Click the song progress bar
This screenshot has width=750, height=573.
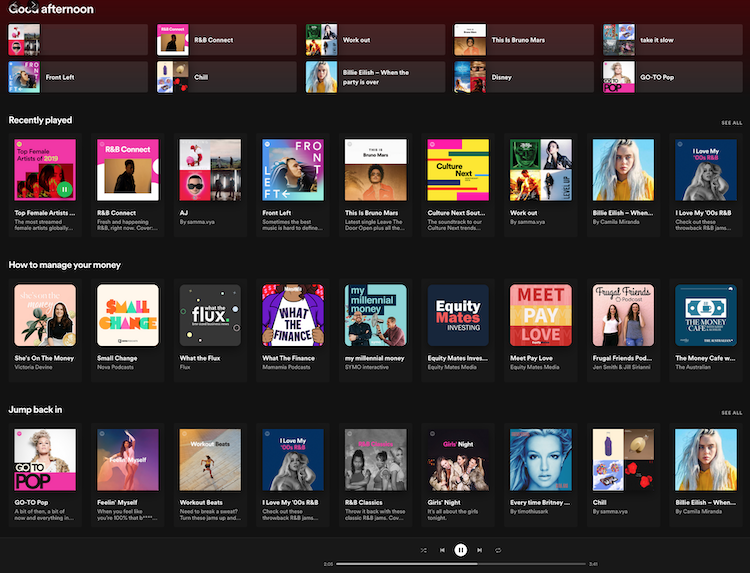click(x=460, y=564)
